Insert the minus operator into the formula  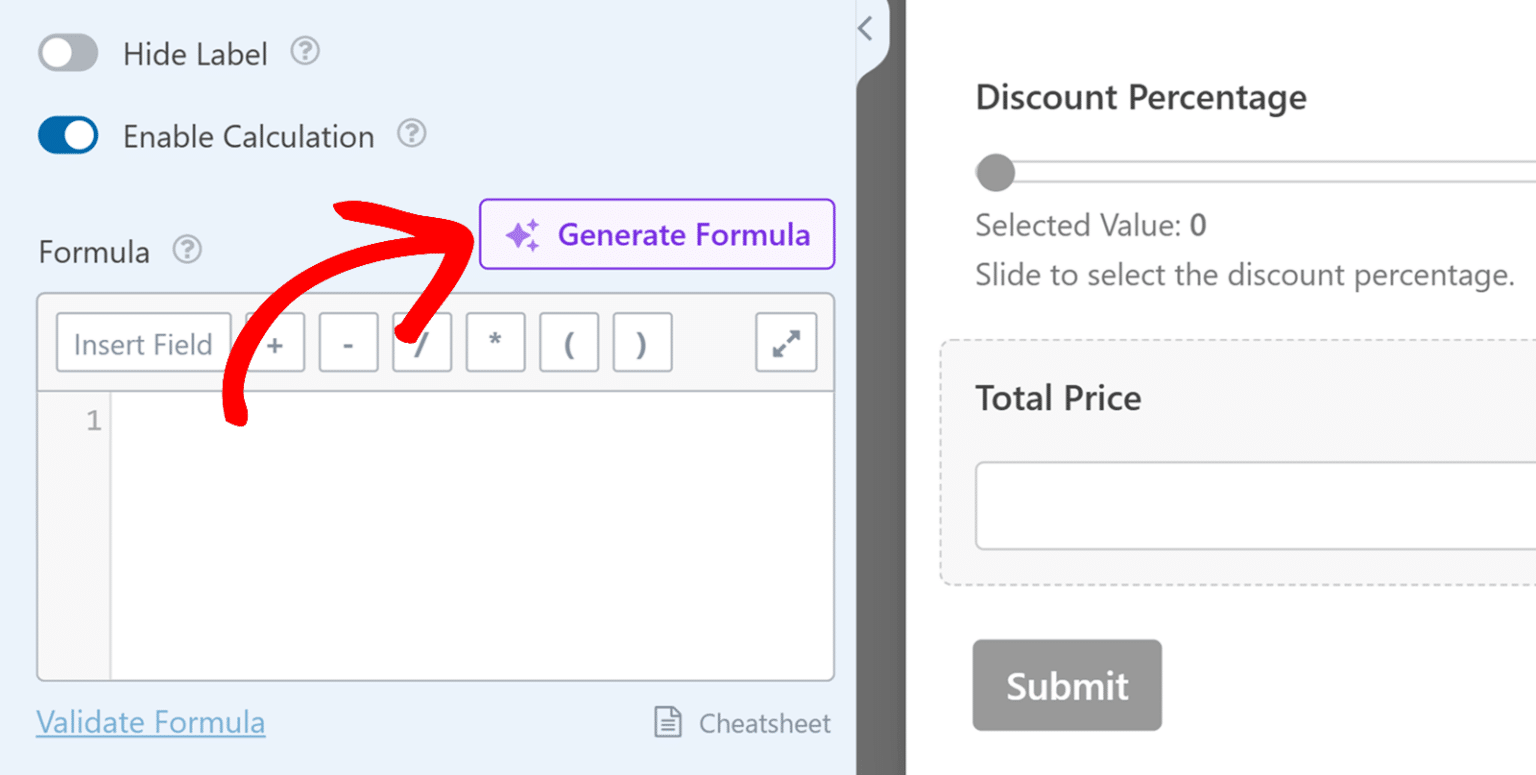coord(346,342)
